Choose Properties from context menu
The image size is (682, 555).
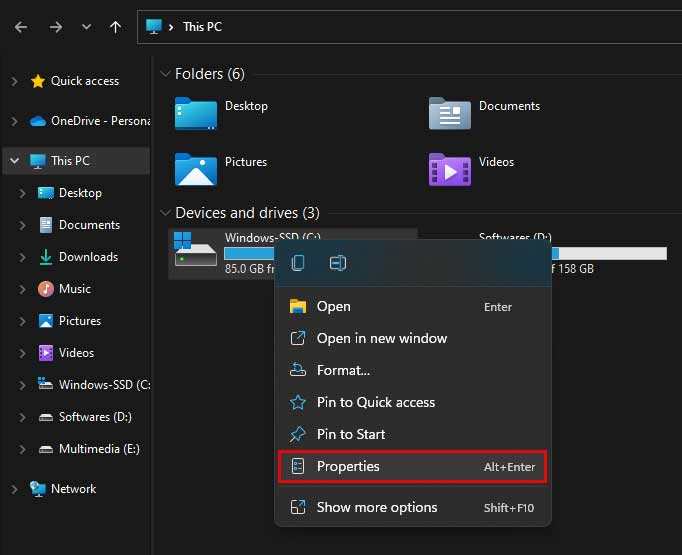(412, 467)
